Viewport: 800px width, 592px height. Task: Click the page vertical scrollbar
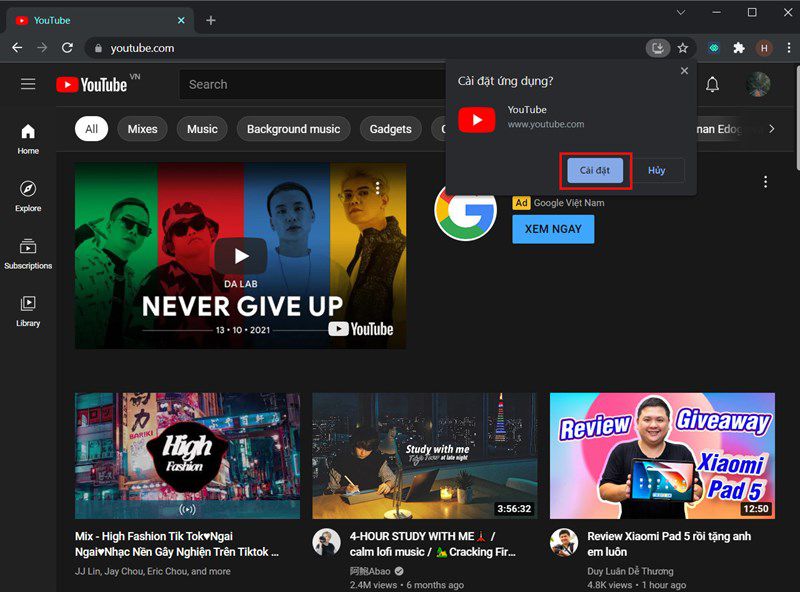coord(796,117)
